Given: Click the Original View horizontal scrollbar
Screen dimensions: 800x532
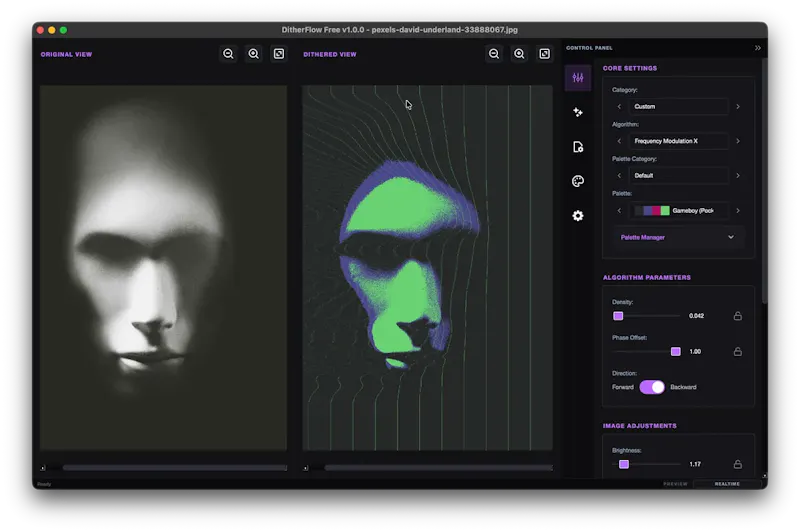Looking at the screenshot, I should [x=174, y=468].
